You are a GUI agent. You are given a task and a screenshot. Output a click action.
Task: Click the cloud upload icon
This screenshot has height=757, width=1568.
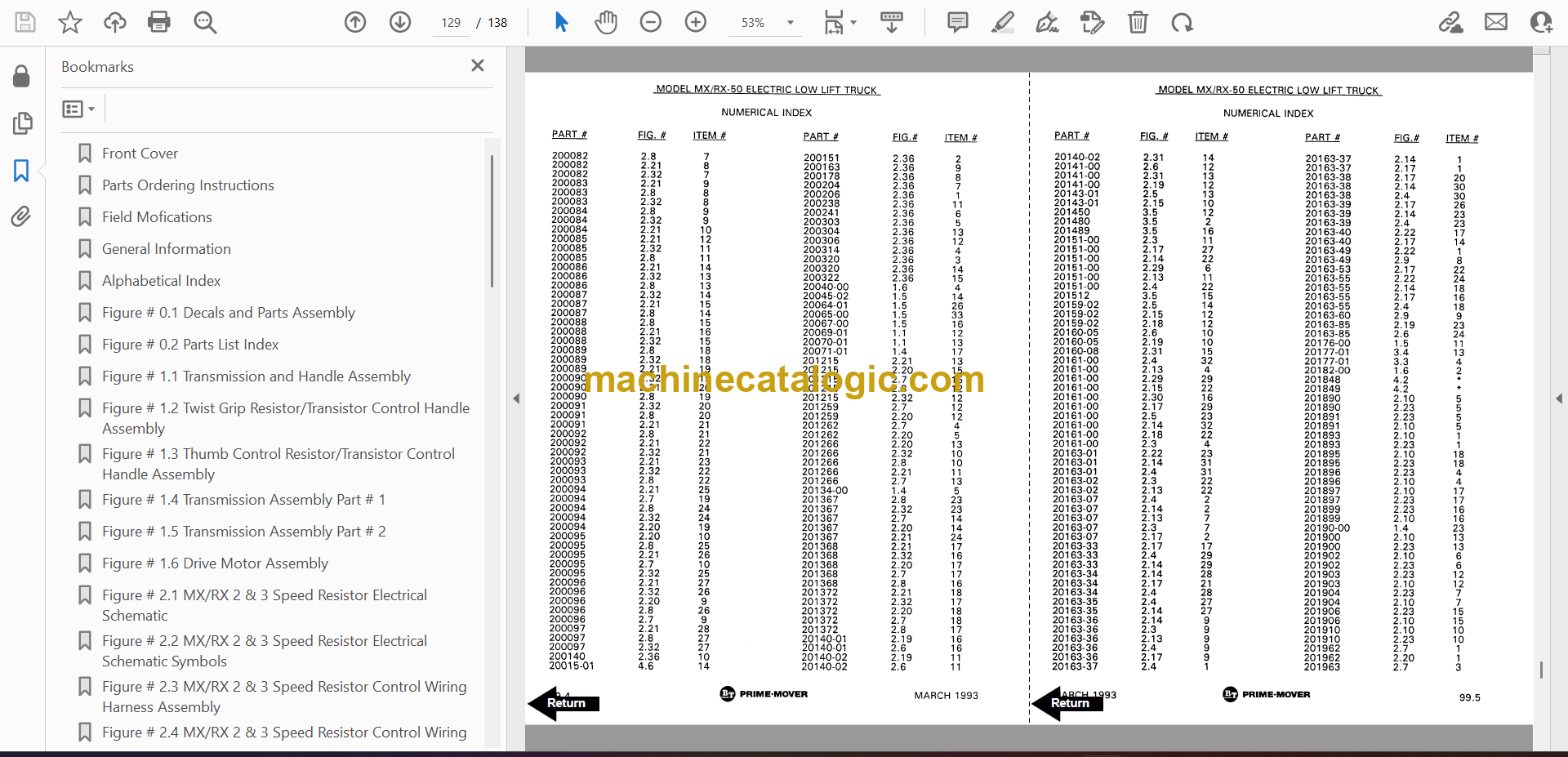[115, 22]
